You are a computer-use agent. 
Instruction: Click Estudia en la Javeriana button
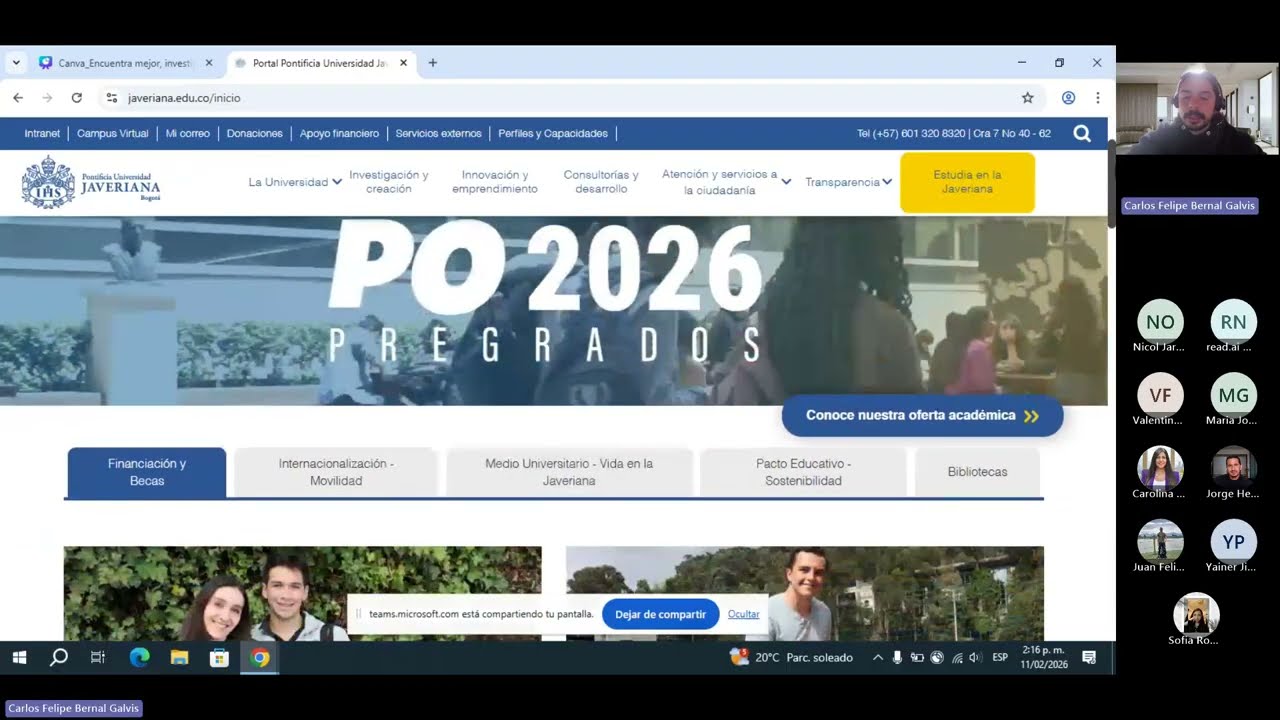point(967,182)
